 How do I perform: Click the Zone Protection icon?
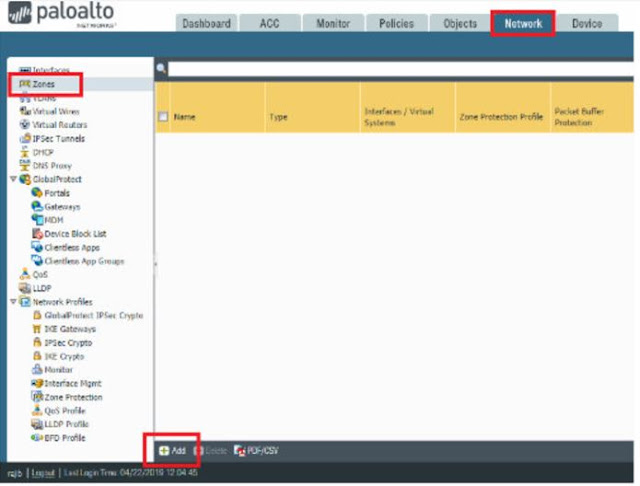coord(37,397)
